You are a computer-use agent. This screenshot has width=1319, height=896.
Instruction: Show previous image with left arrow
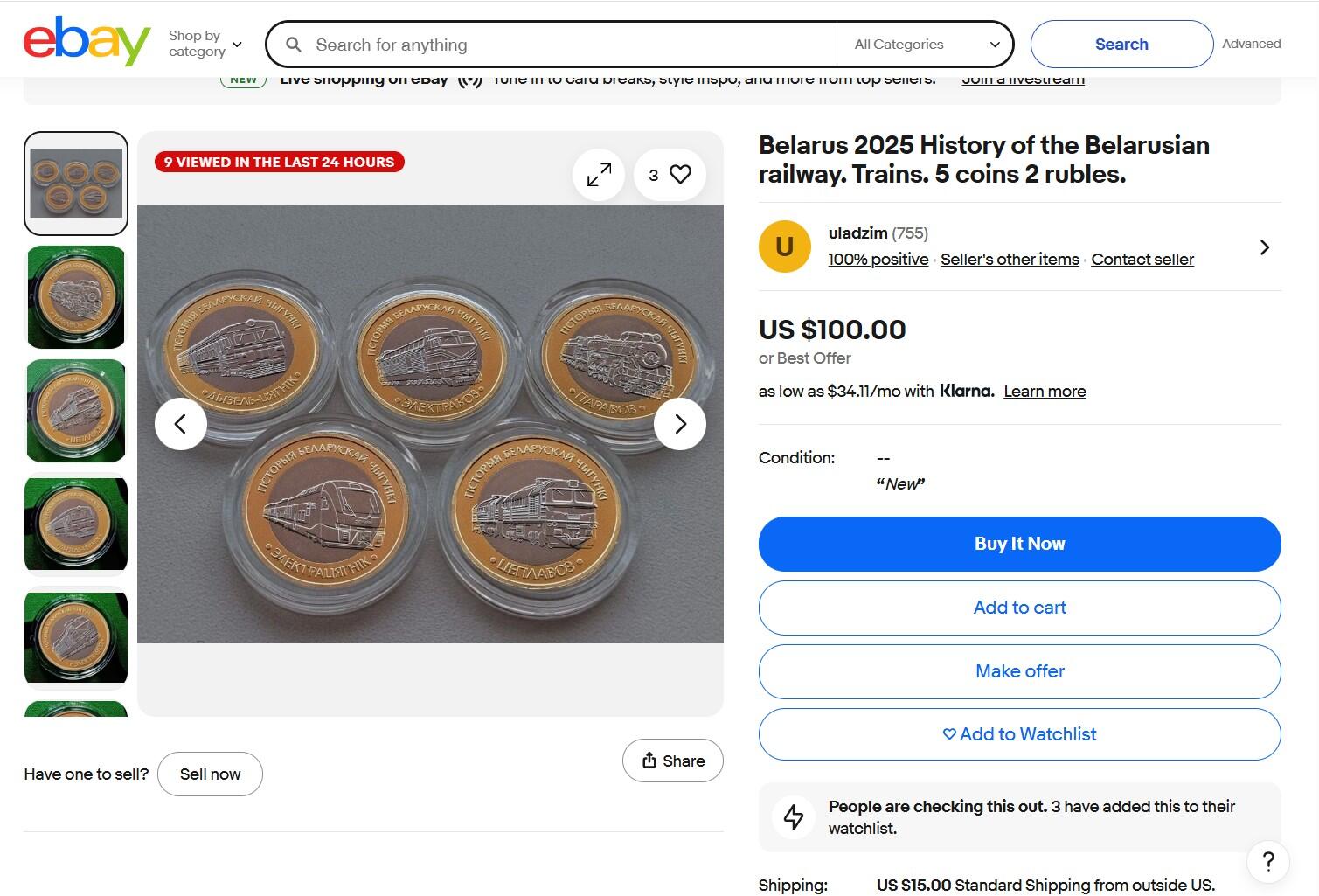click(181, 424)
